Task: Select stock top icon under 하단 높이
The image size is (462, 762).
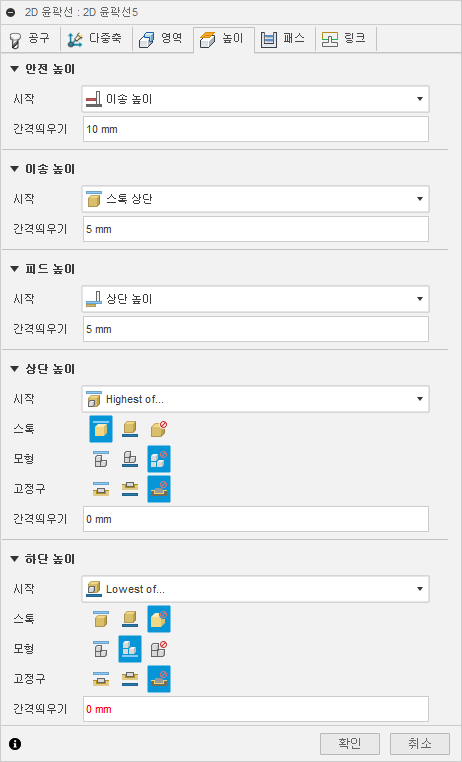Action: coord(101,619)
